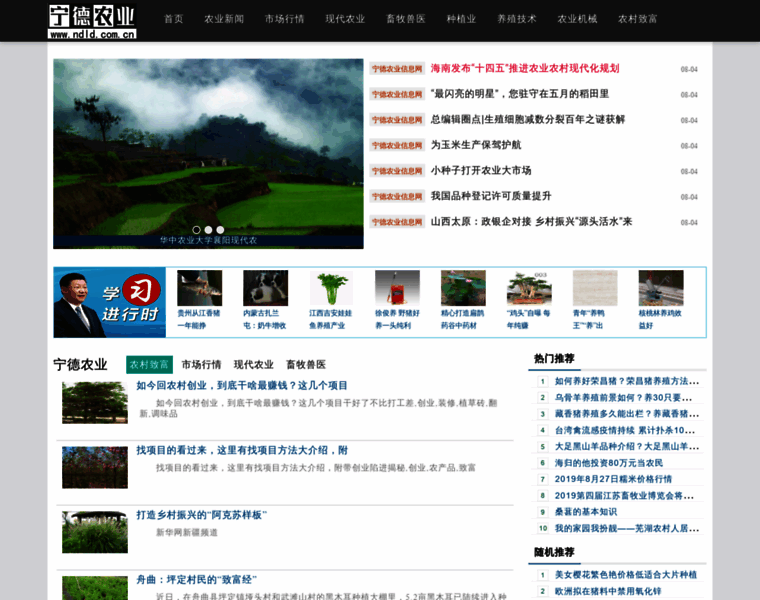Viewport: 760px width, 600px height.
Task: Click thumbnail for 内蒙古扎兰屯：奶牛增收
Action: click(266, 288)
